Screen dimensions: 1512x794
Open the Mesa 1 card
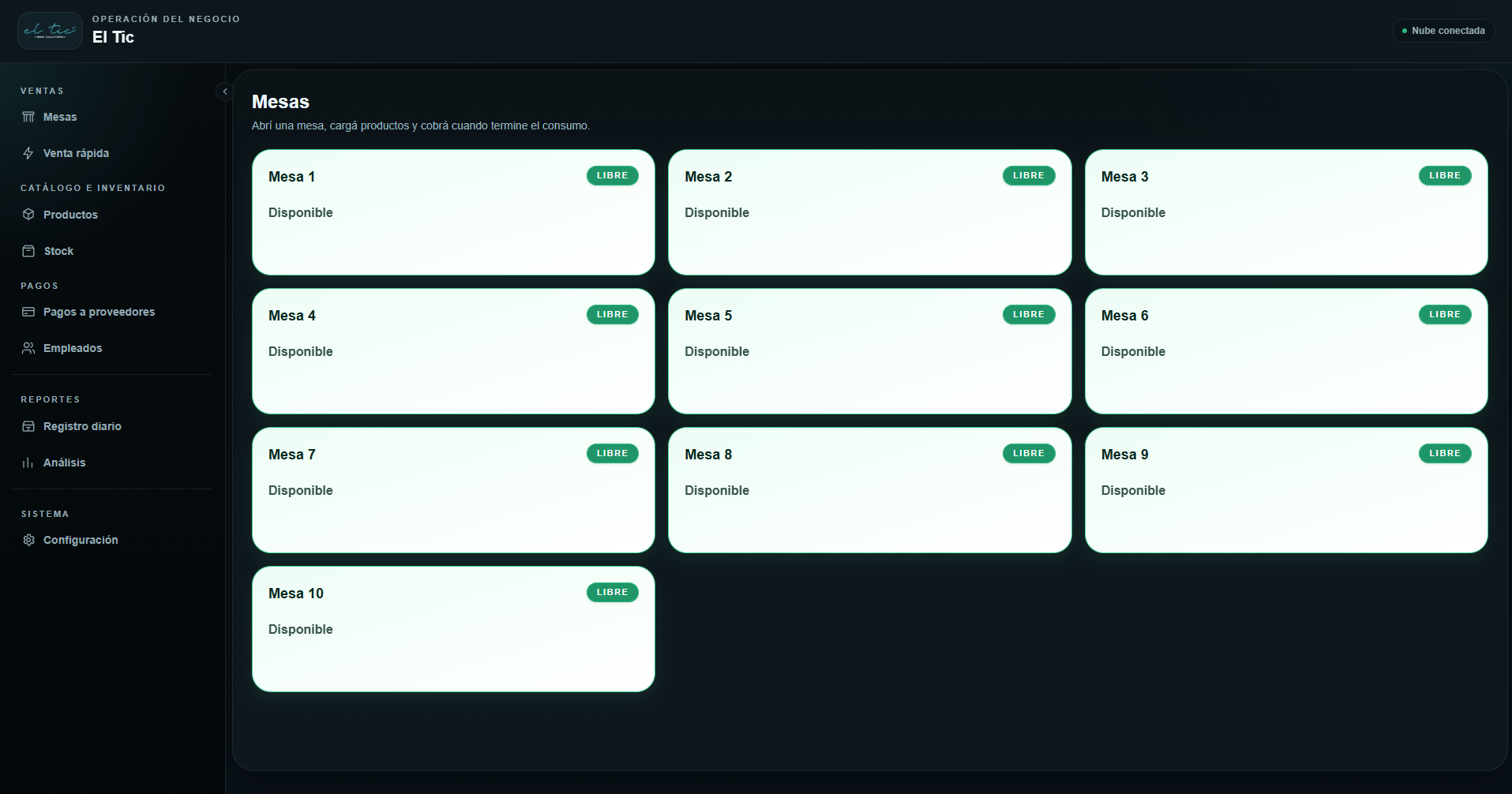click(453, 212)
